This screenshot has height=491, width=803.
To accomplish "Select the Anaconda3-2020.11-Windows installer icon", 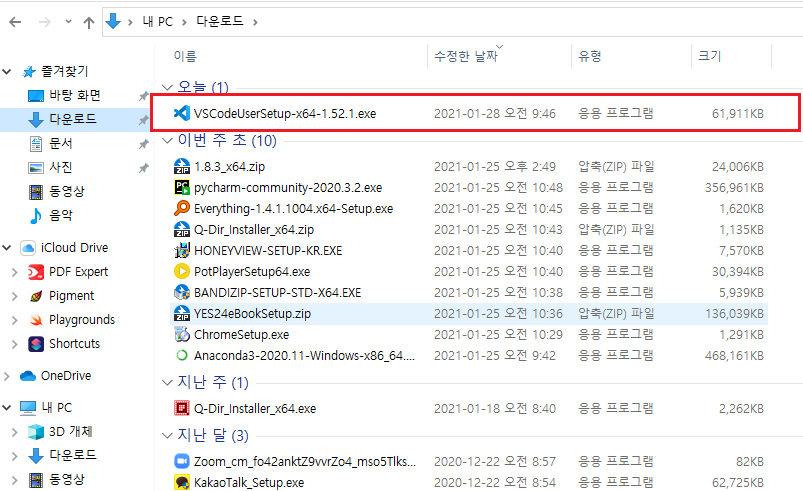I will point(182,355).
